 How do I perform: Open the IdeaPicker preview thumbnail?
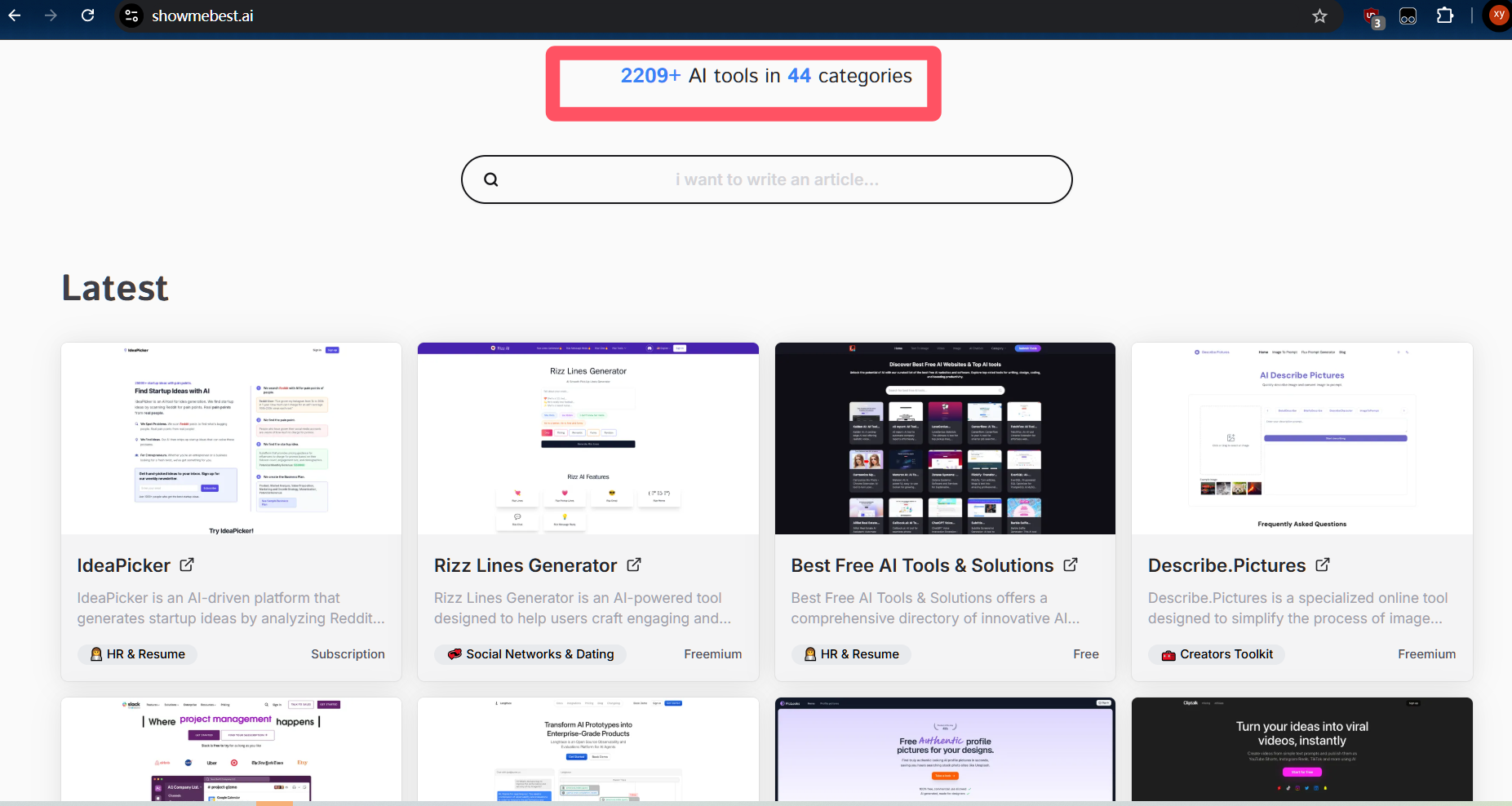coord(232,439)
